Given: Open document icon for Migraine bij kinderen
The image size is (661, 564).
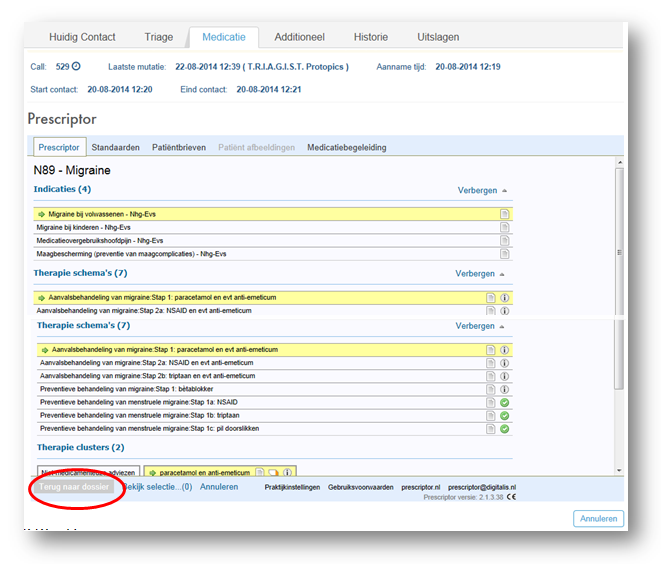Looking at the screenshot, I should (504, 227).
